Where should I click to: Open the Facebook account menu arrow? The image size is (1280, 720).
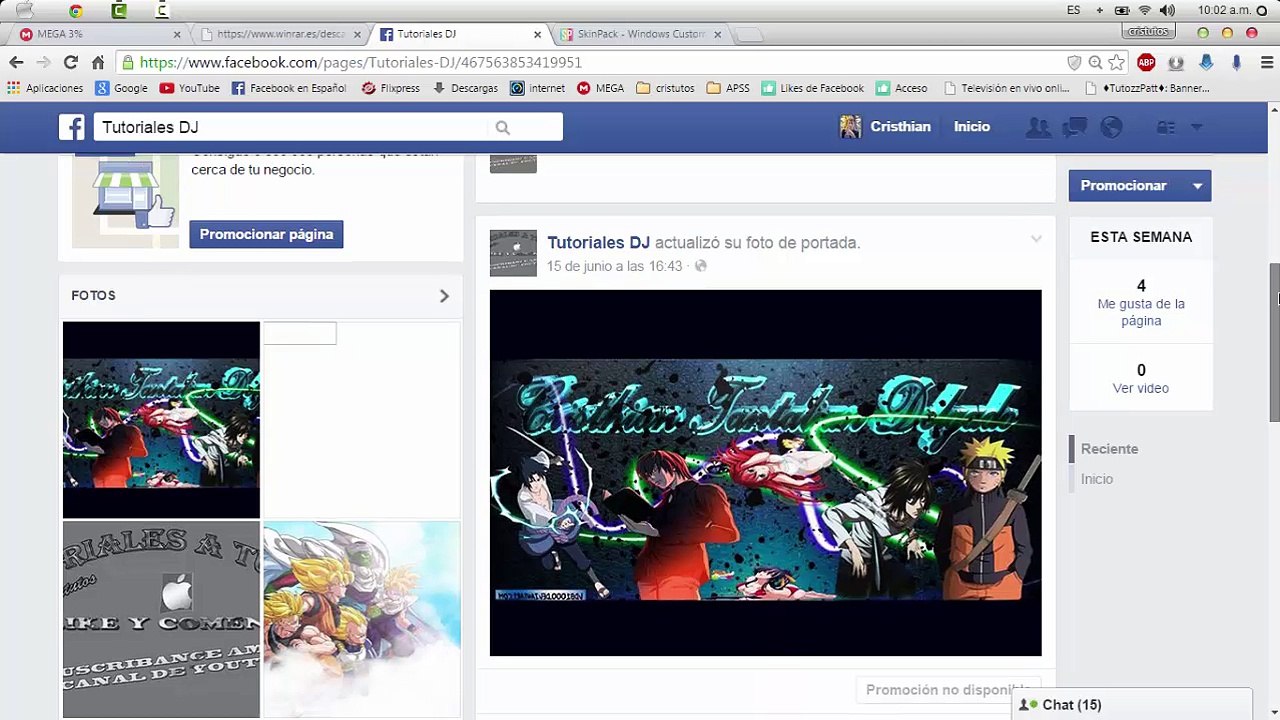[1197, 127]
